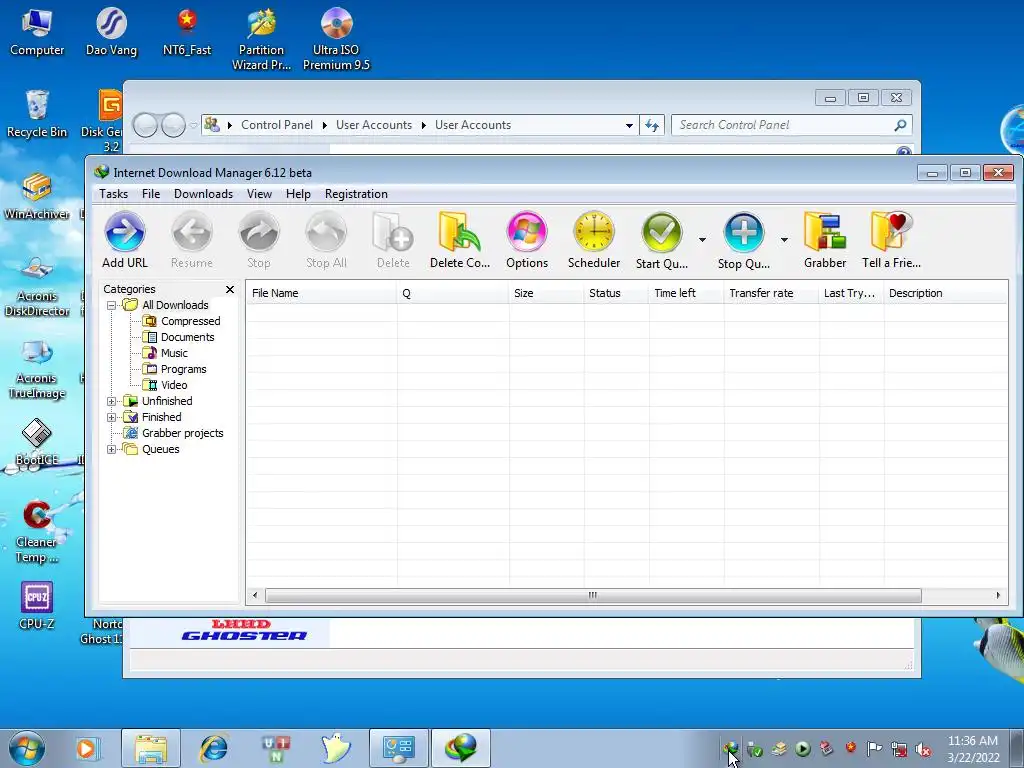
Task: Click Control Panel in the breadcrumb path
Action: [x=277, y=125]
